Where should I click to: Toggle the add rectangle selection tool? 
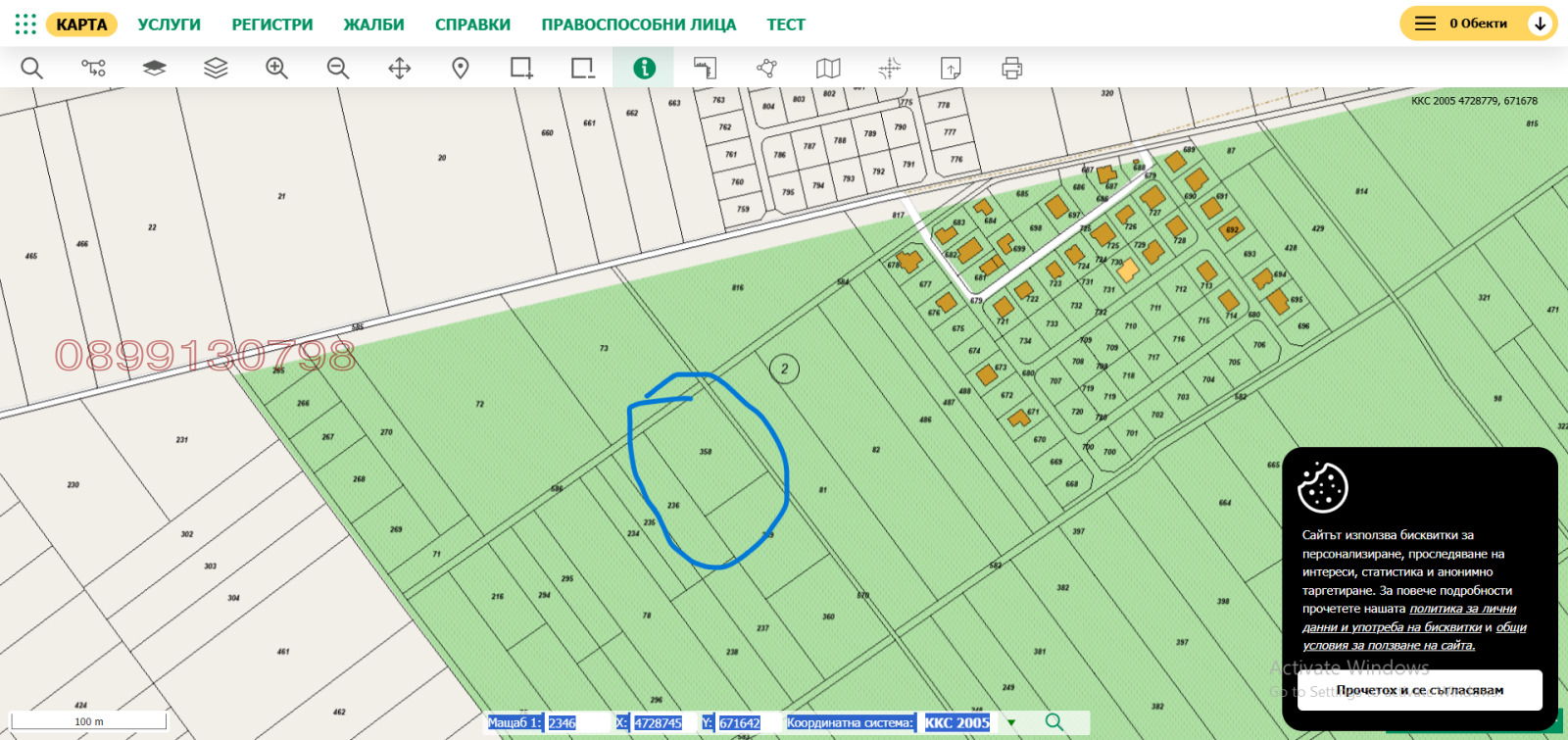click(521, 68)
